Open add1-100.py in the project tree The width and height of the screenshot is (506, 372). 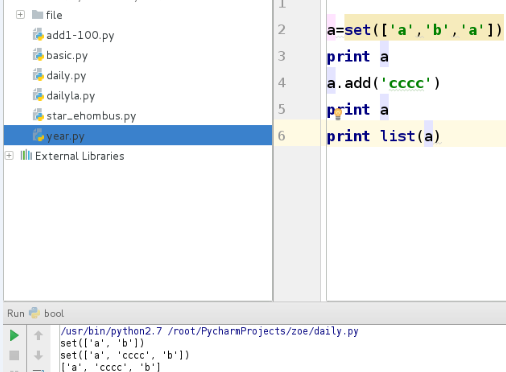click(x=80, y=35)
